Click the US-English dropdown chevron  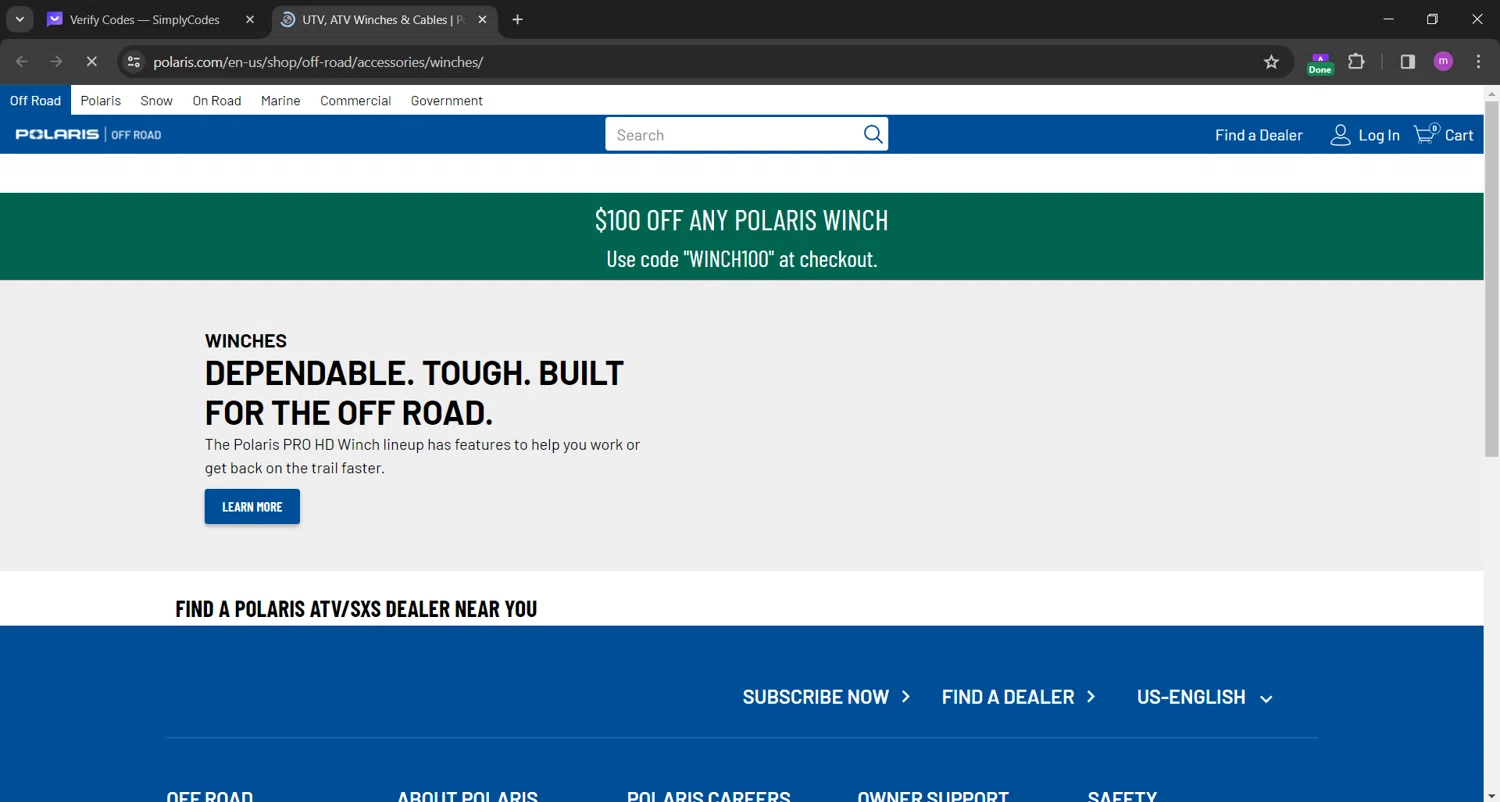[1266, 699]
